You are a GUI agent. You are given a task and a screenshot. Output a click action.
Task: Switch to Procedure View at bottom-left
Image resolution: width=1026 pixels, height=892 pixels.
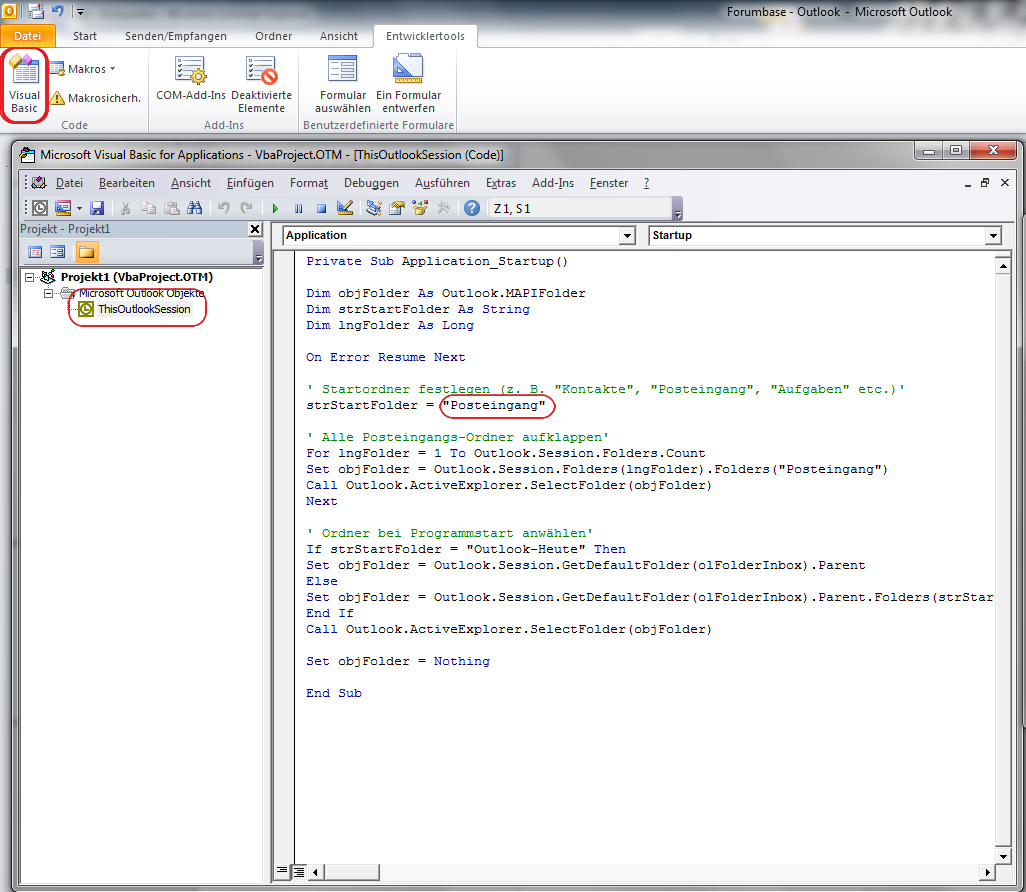coord(282,871)
